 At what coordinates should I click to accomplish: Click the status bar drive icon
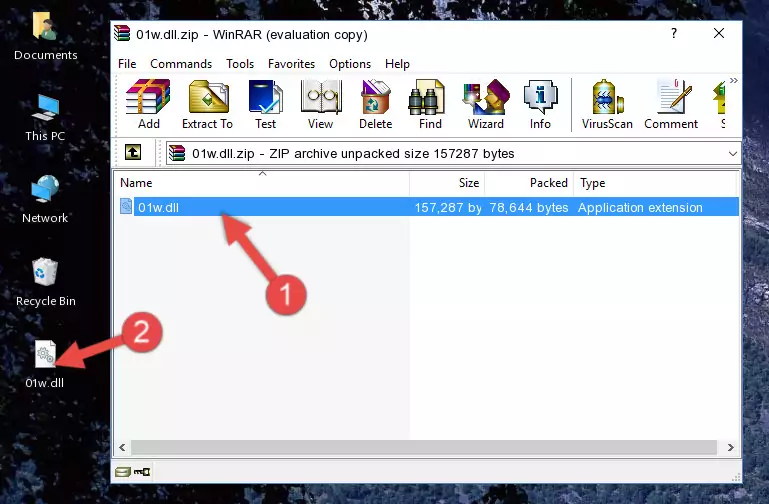(123, 472)
